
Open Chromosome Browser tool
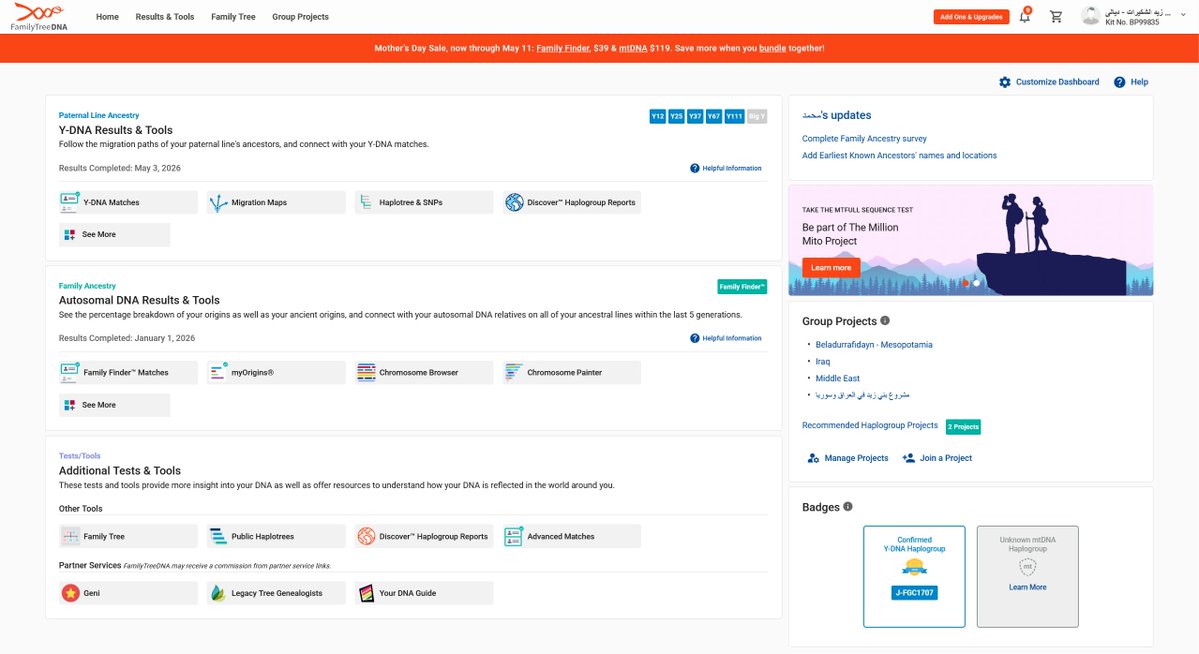coord(424,373)
